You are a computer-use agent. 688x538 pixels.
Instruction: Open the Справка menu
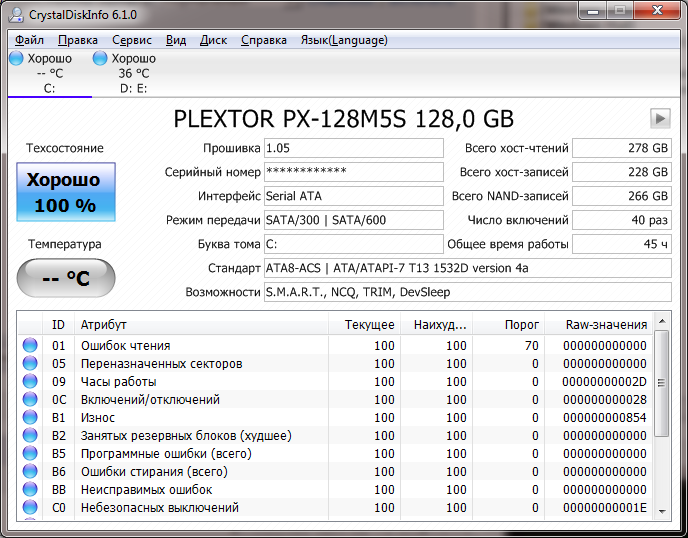pos(264,40)
